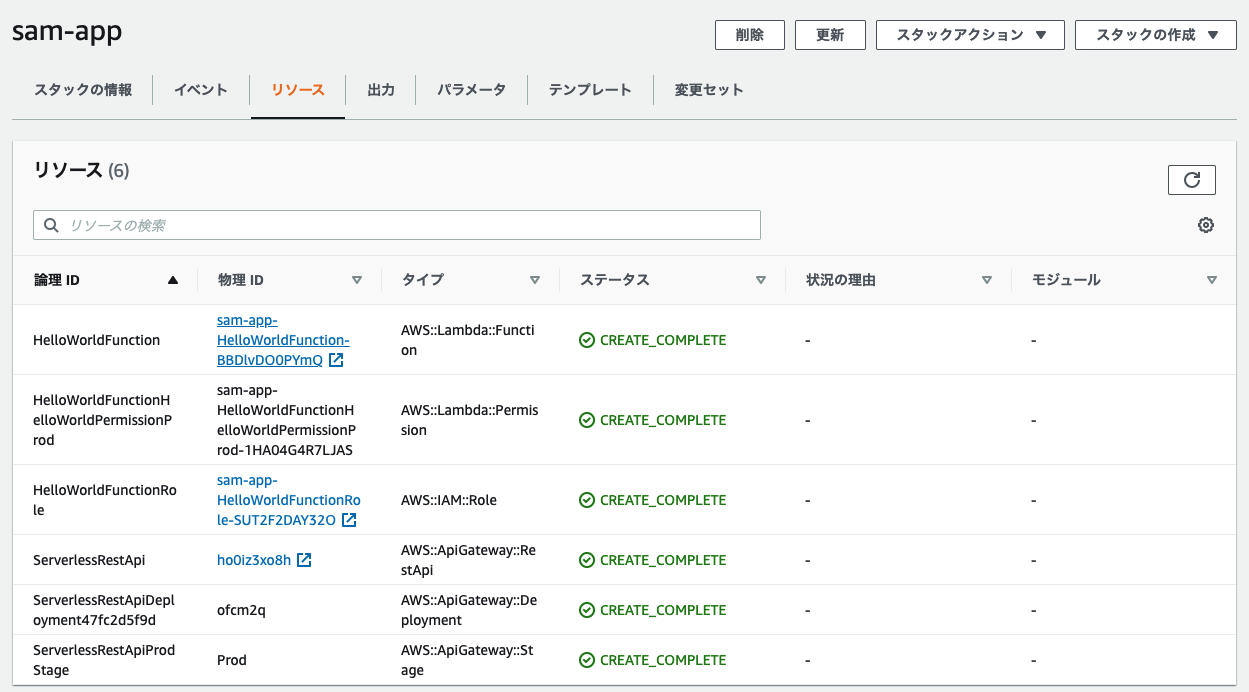The width and height of the screenshot is (1249, 692).
Task: Click type AWS::ApiGateway::RestApi
Action: (469, 560)
